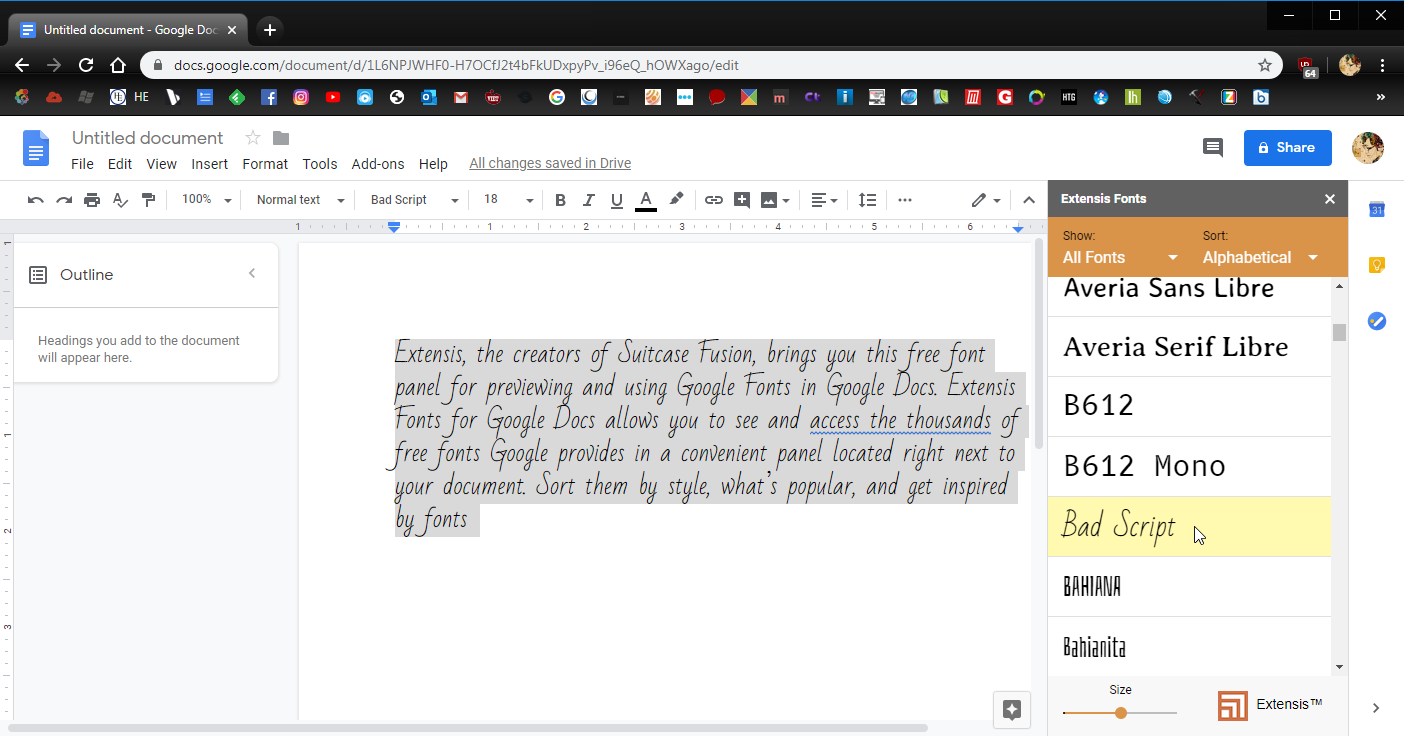Open the Calendar side panel icon
The image size is (1404, 736).
[x=1376, y=209]
